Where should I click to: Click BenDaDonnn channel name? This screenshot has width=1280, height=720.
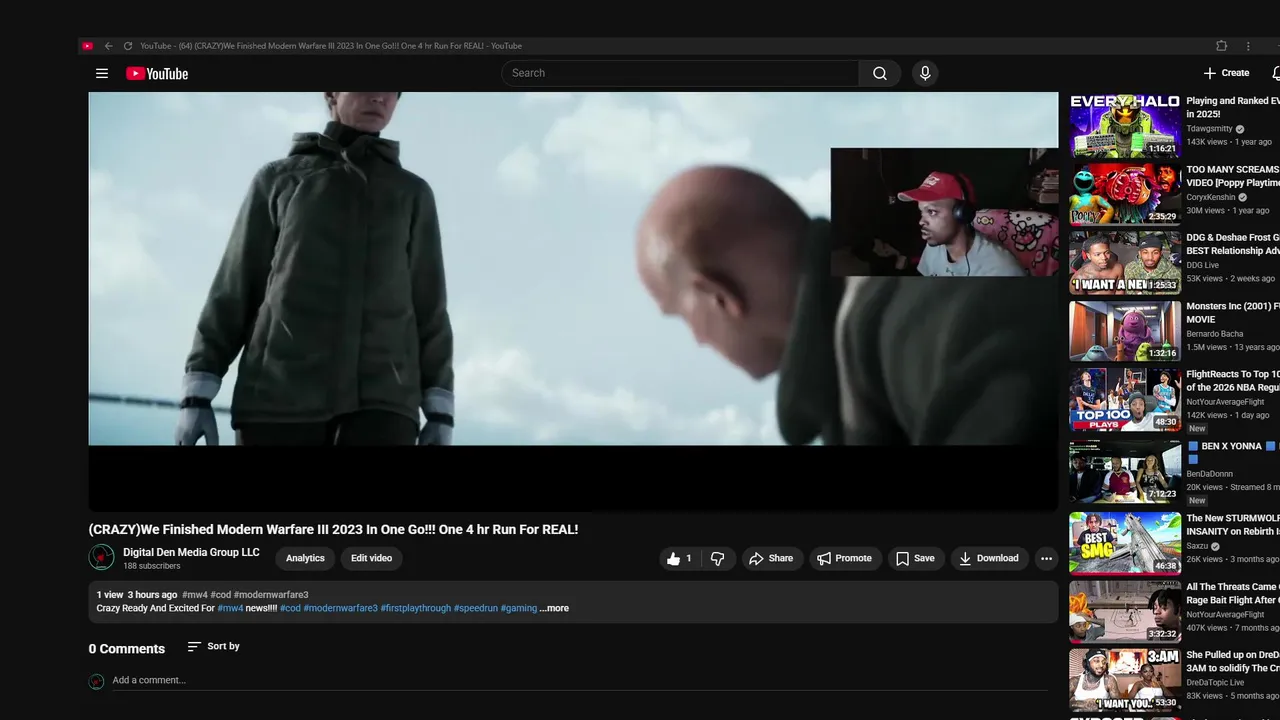(x=1210, y=474)
